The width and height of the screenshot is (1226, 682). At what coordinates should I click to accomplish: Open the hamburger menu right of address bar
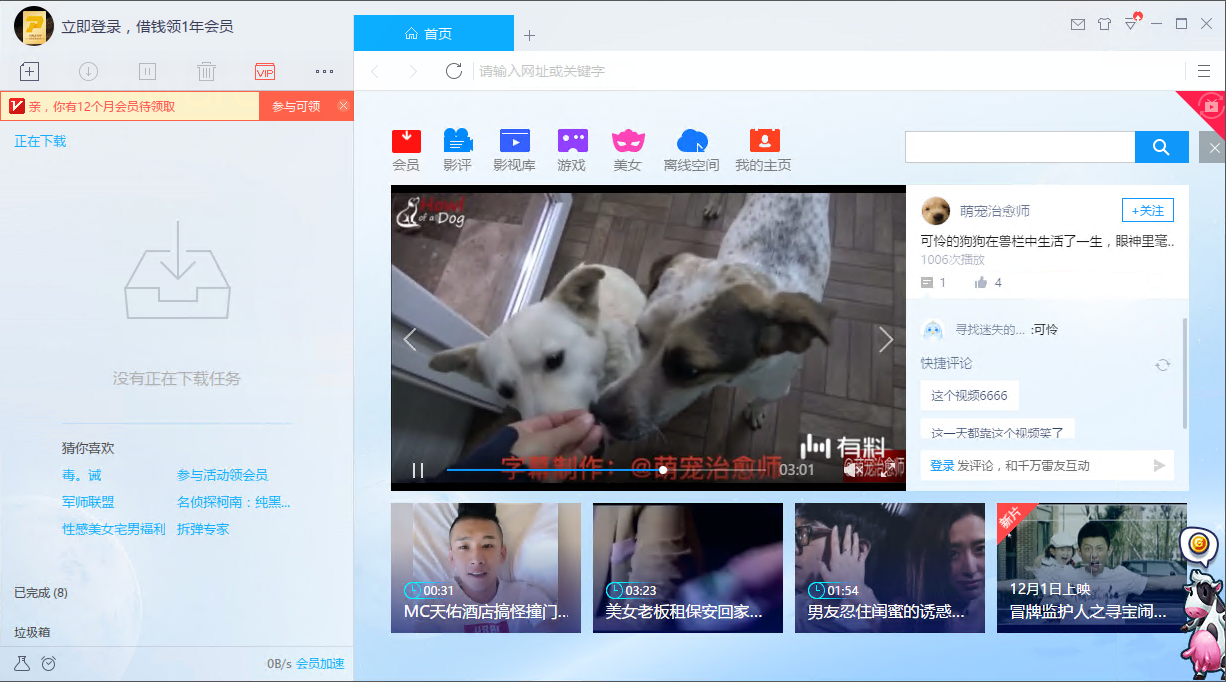[x=1204, y=71]
